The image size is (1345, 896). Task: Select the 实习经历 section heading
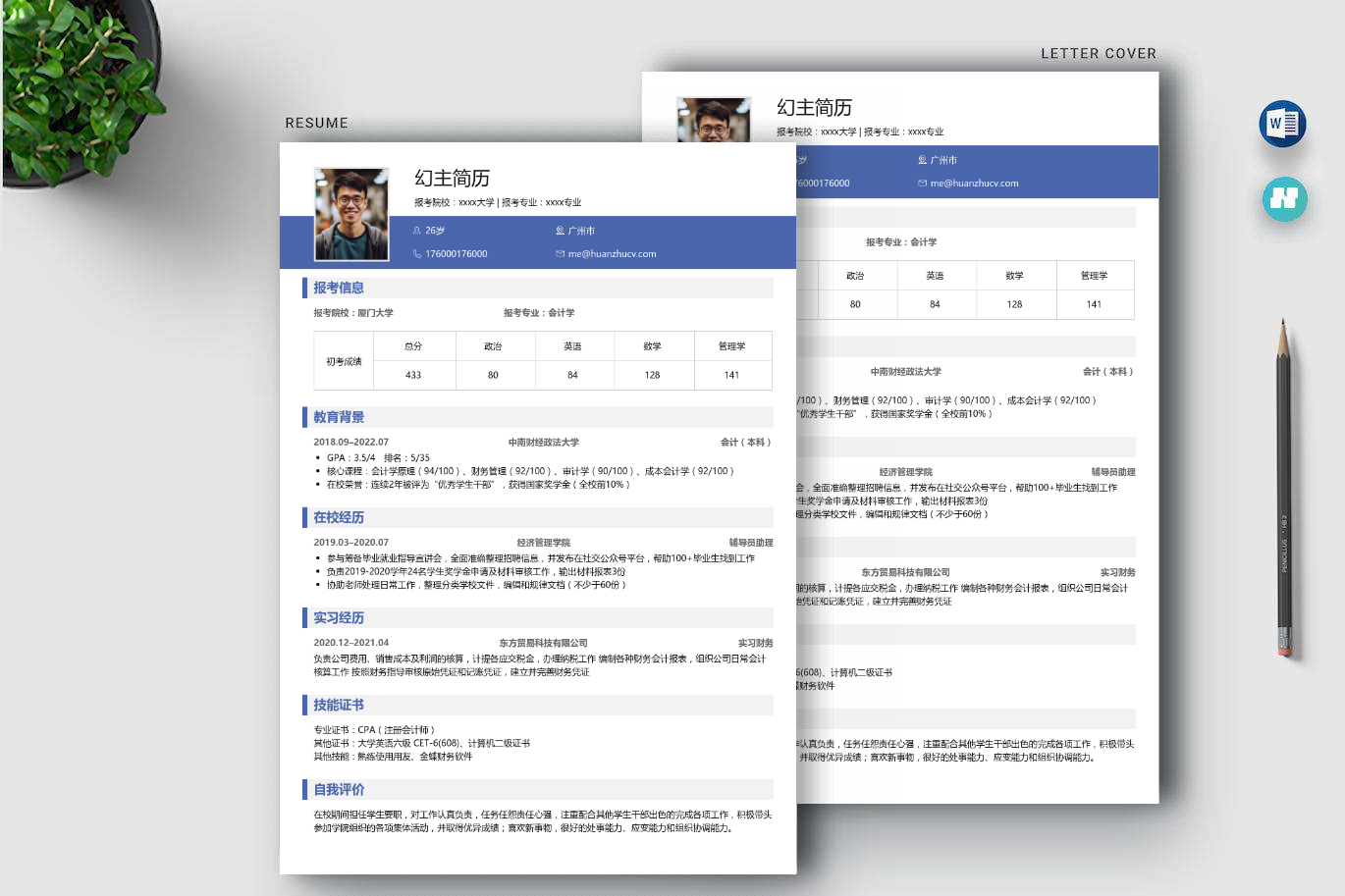[339, 617]
